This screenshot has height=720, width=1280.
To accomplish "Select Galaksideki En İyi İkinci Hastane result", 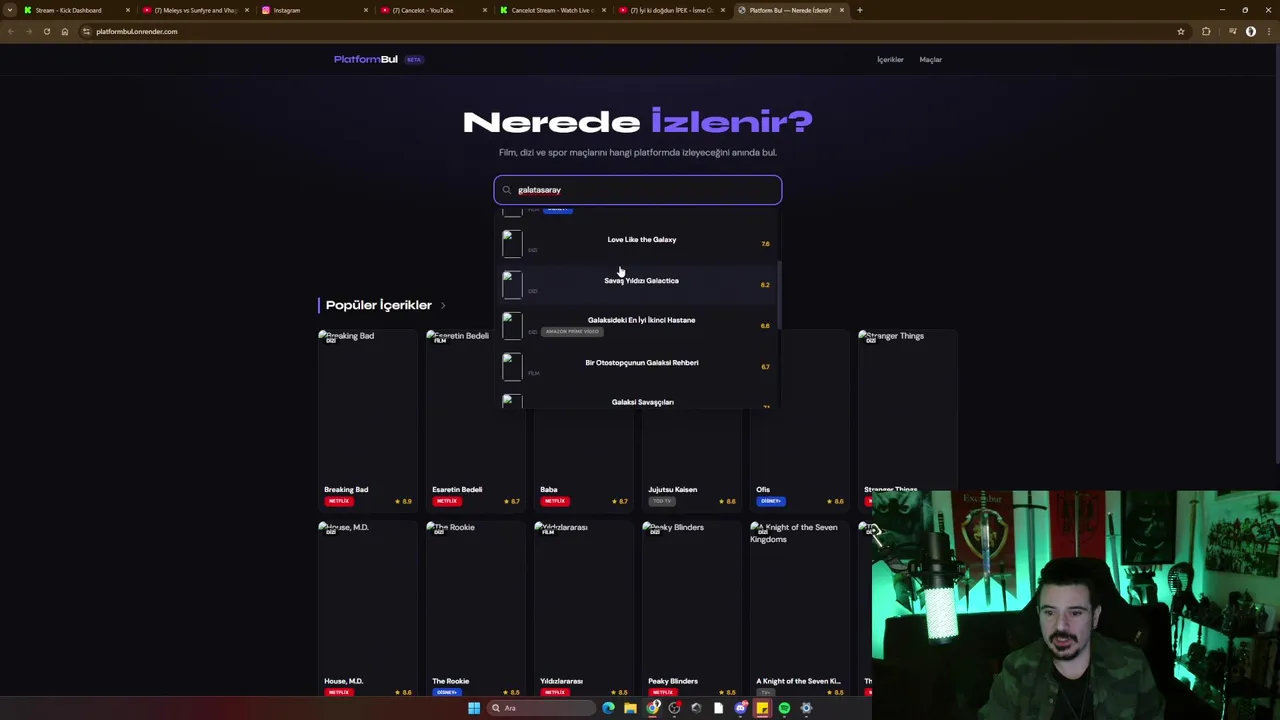I will click(x=639, y=325).
